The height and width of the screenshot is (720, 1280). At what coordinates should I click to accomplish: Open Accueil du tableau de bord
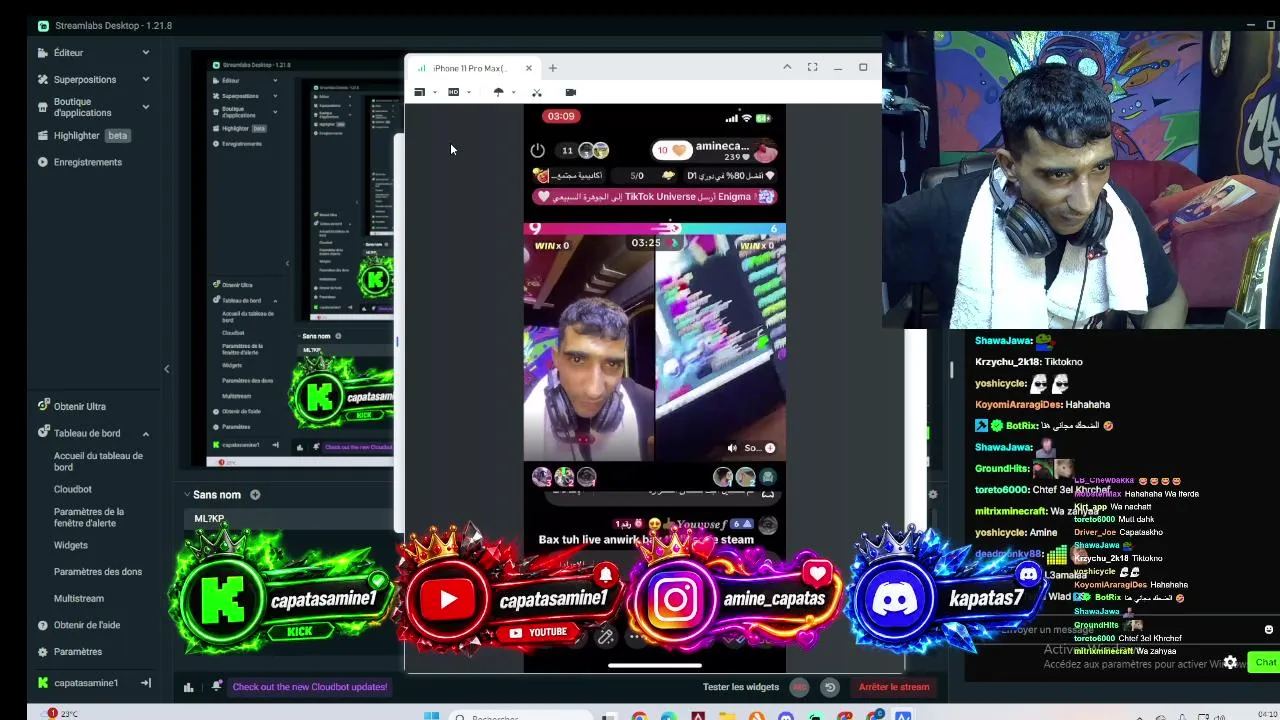tap(98, 461)
